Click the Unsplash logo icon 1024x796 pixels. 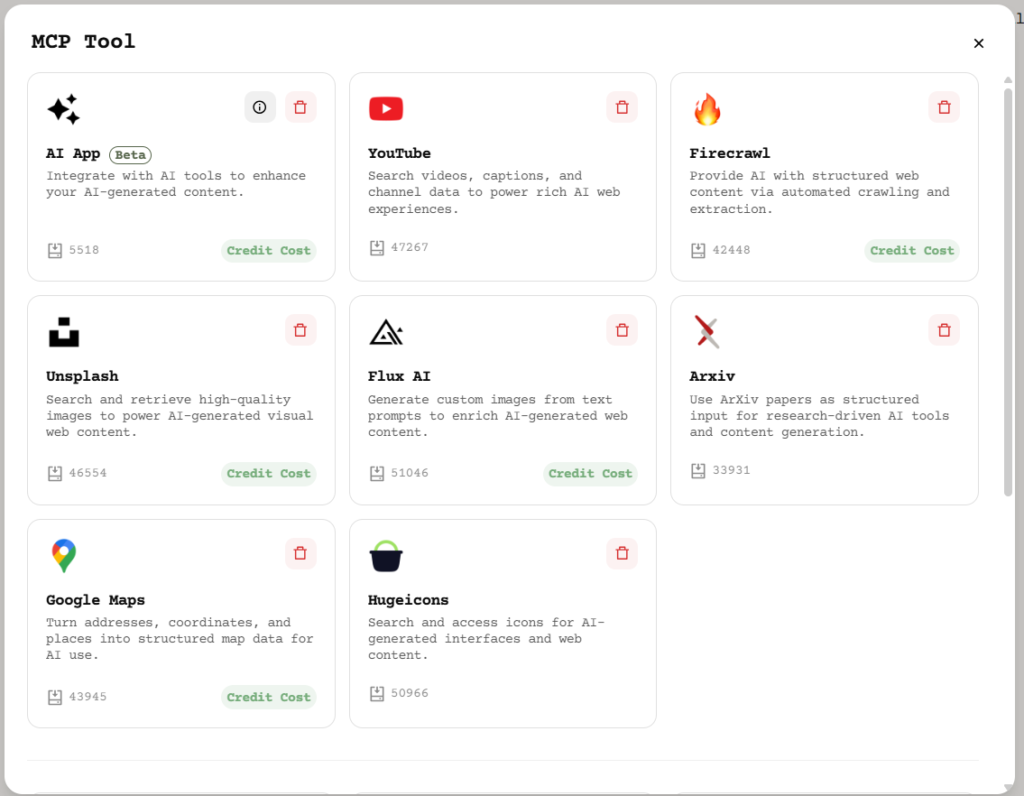[x=64, y=332]
